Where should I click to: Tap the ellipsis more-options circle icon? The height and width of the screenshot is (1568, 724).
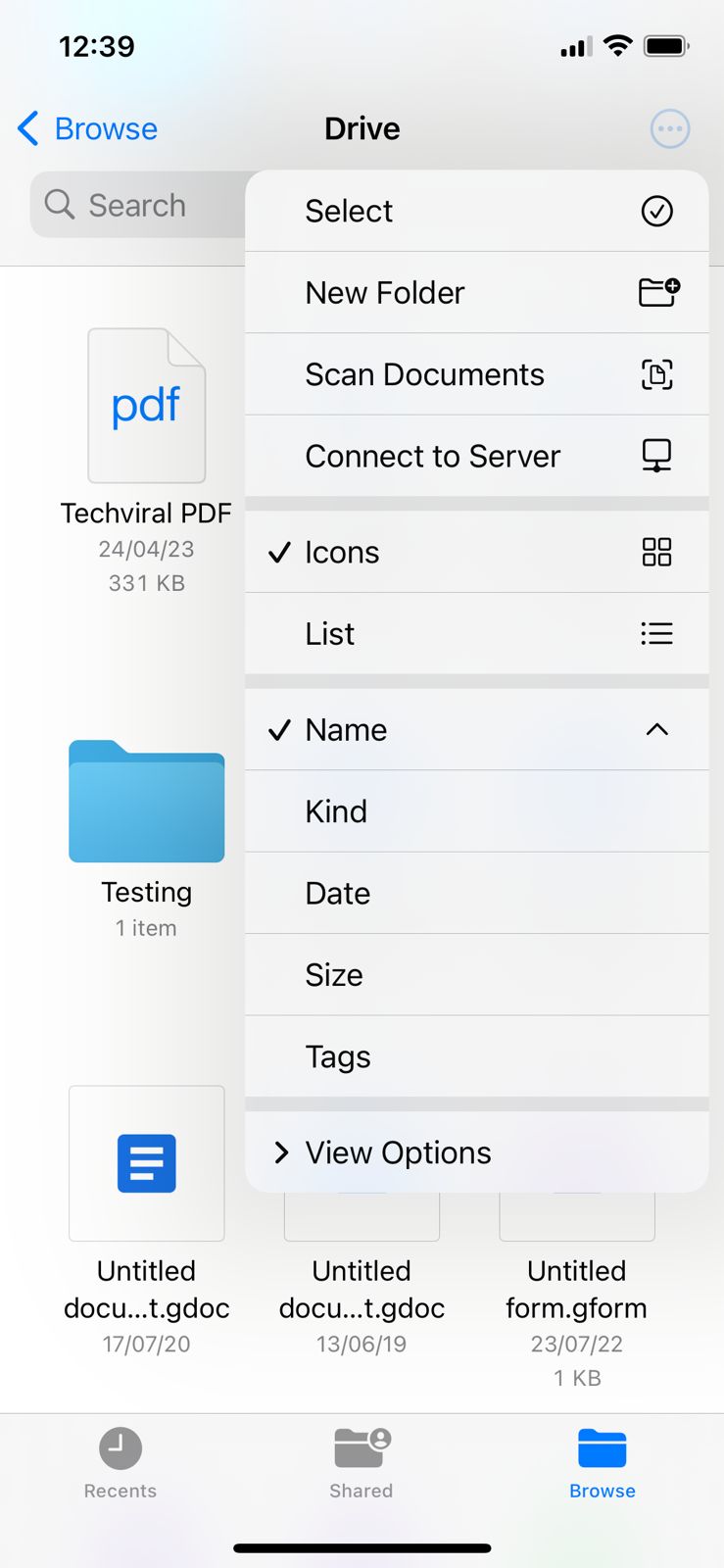click(x=670, y=128)
